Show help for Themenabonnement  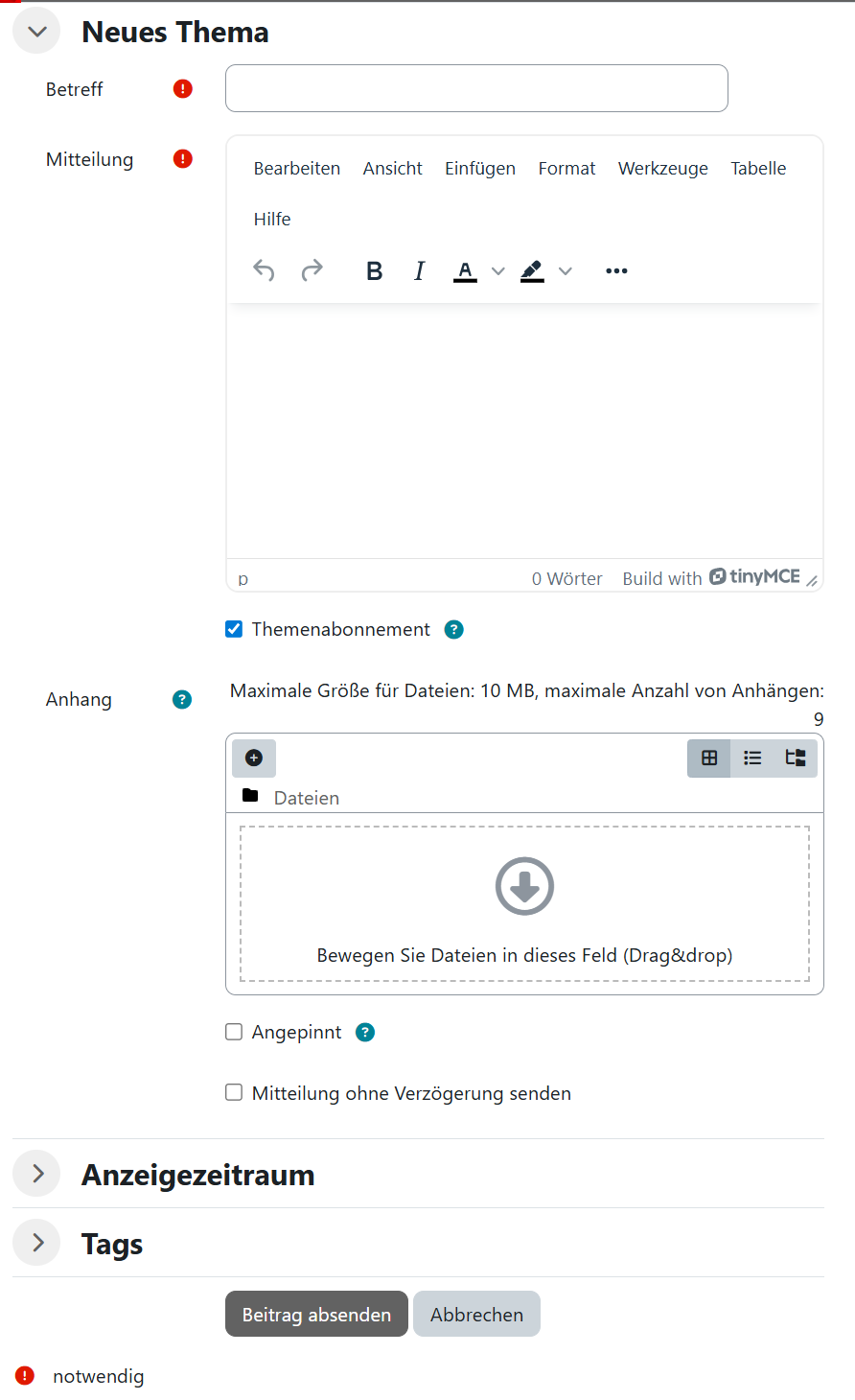(454, 630)
